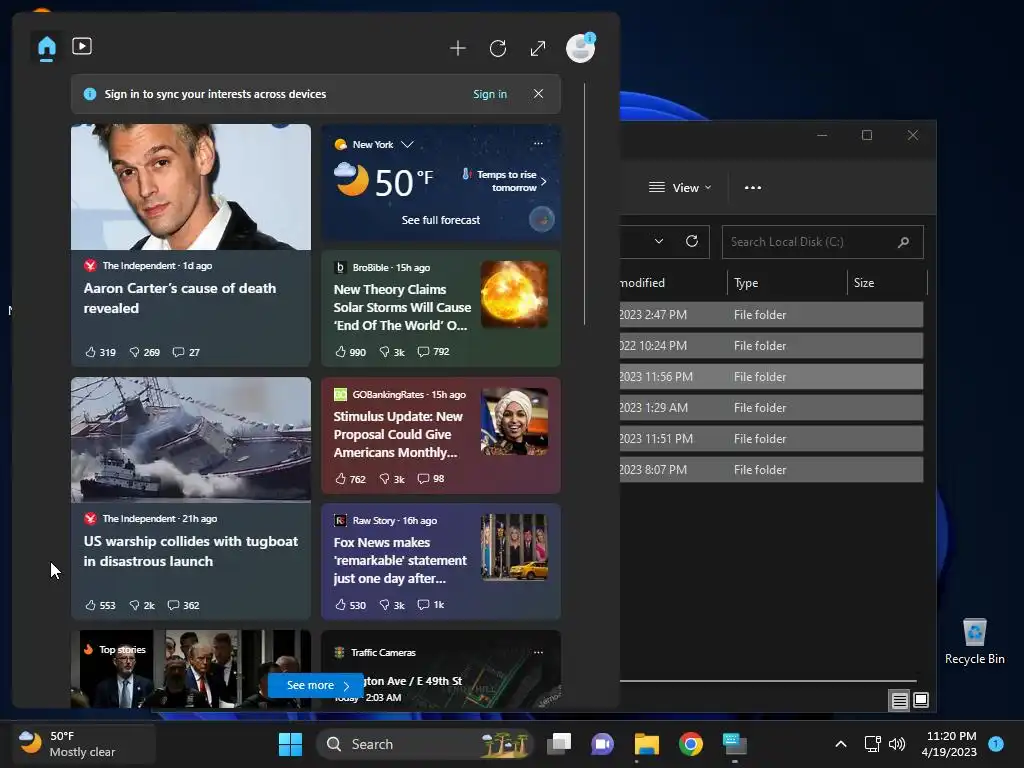Switch to the widgets video tab
1024x768 pixels.
pos(82,46)
